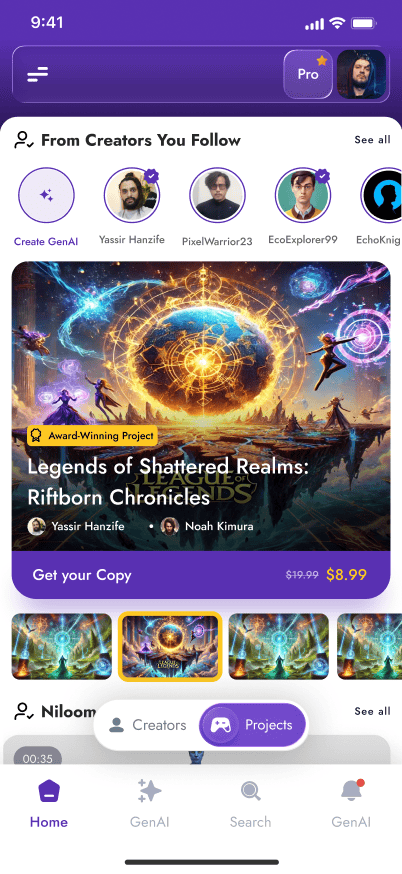
Task: Go to the Home tab
Action: point(49,803)
